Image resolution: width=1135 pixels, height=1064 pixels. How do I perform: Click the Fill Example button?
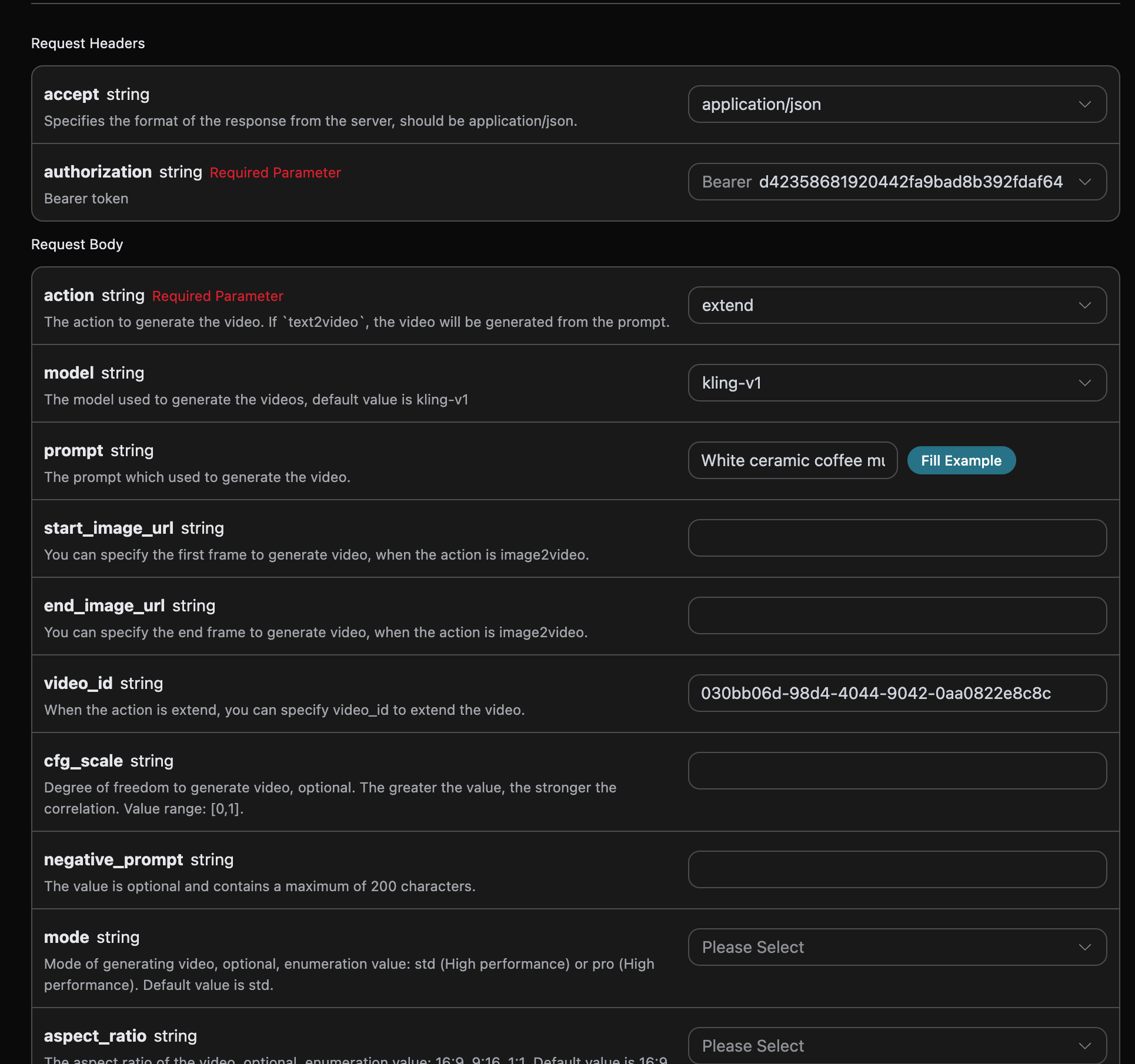961,460
